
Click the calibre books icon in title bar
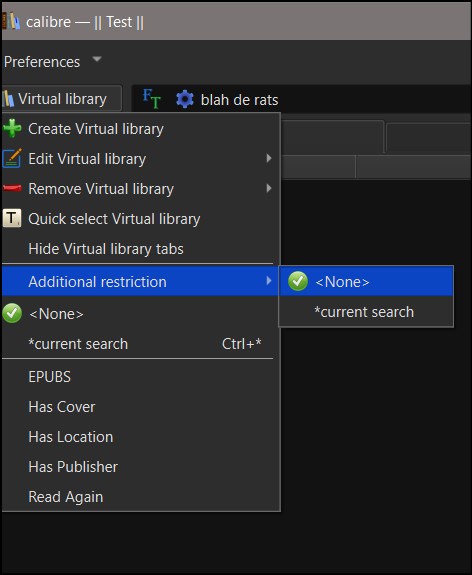point(11,21)
